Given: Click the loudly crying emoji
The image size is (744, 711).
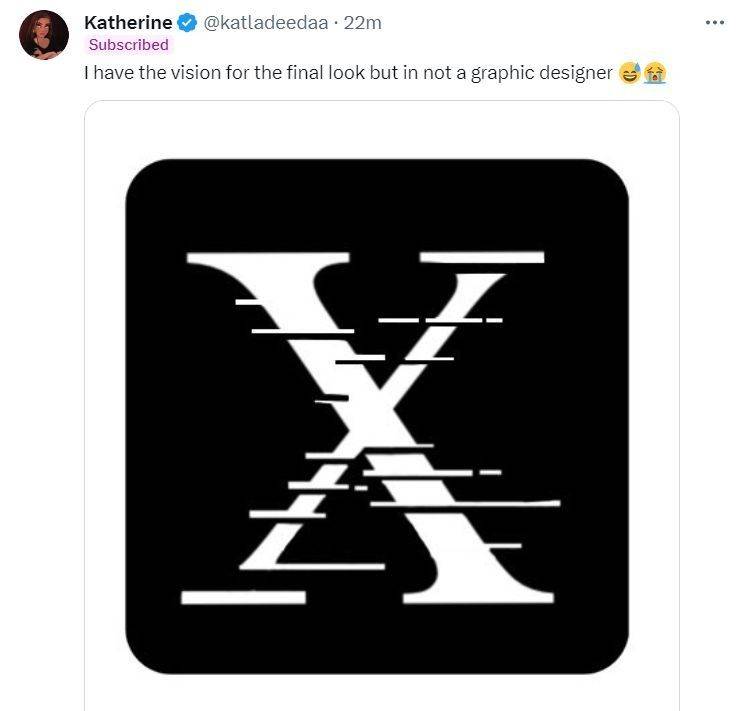Looking at the screenshot, I should 655,73.
